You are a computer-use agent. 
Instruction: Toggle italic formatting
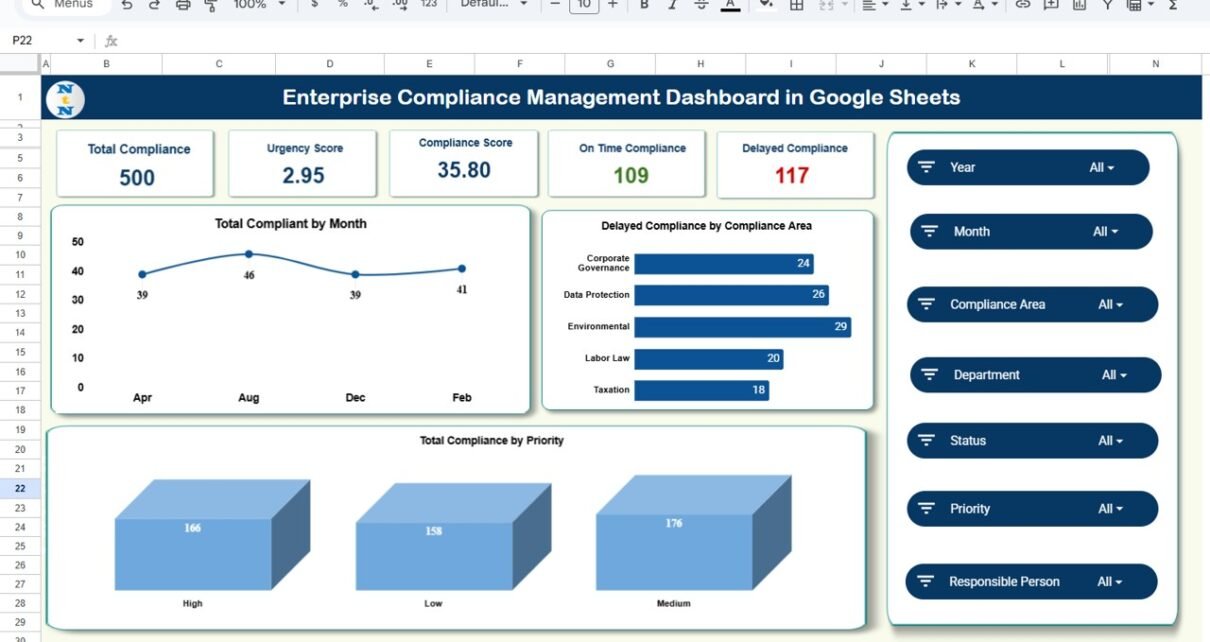pyautogui.click(x=672, y=5)
